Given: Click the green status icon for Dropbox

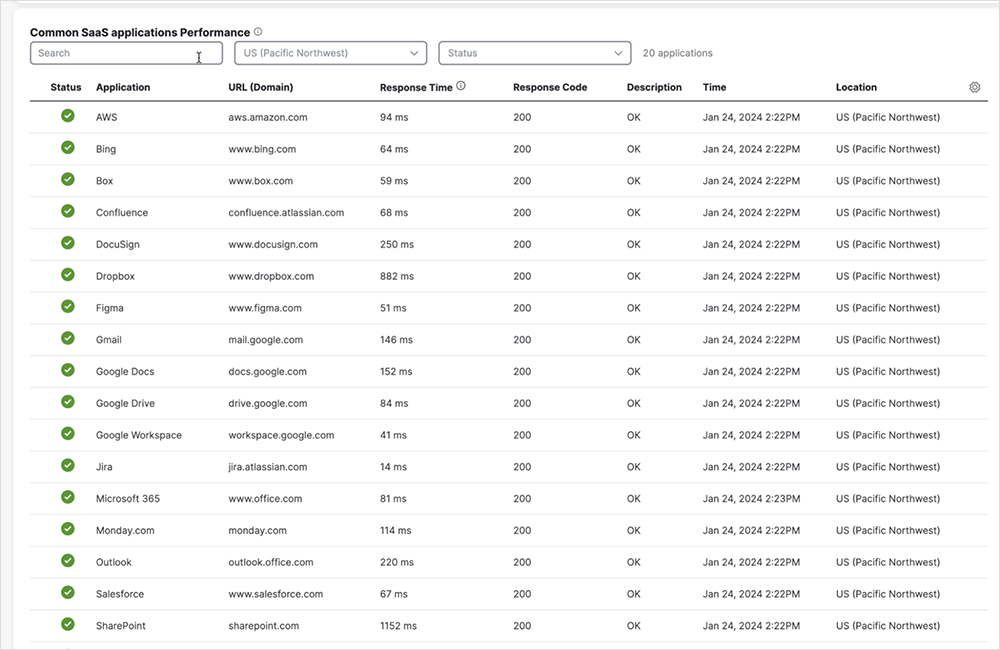Looking at the screenshot, I should [68, 275].
